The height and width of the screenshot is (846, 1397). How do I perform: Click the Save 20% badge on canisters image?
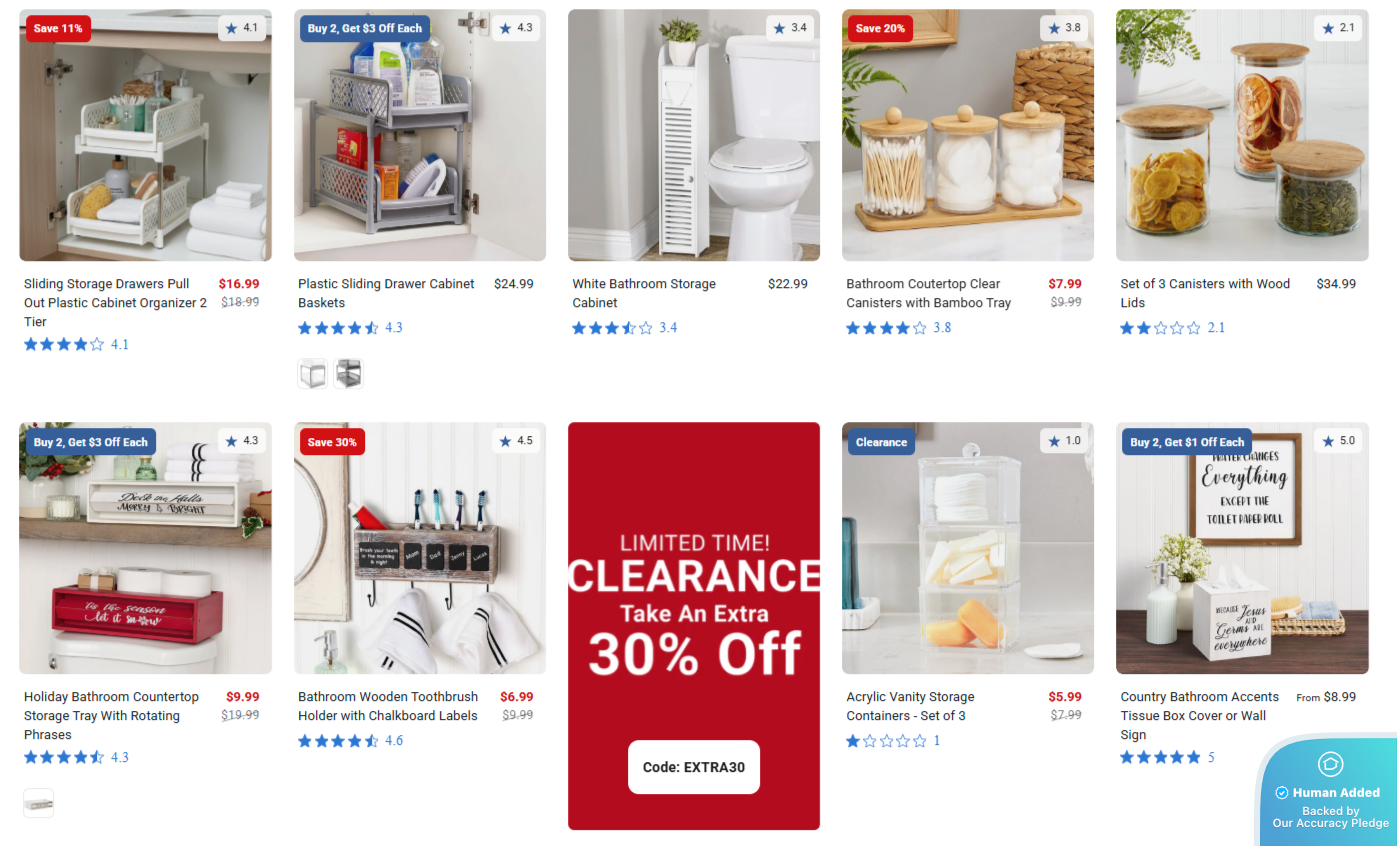880,29
